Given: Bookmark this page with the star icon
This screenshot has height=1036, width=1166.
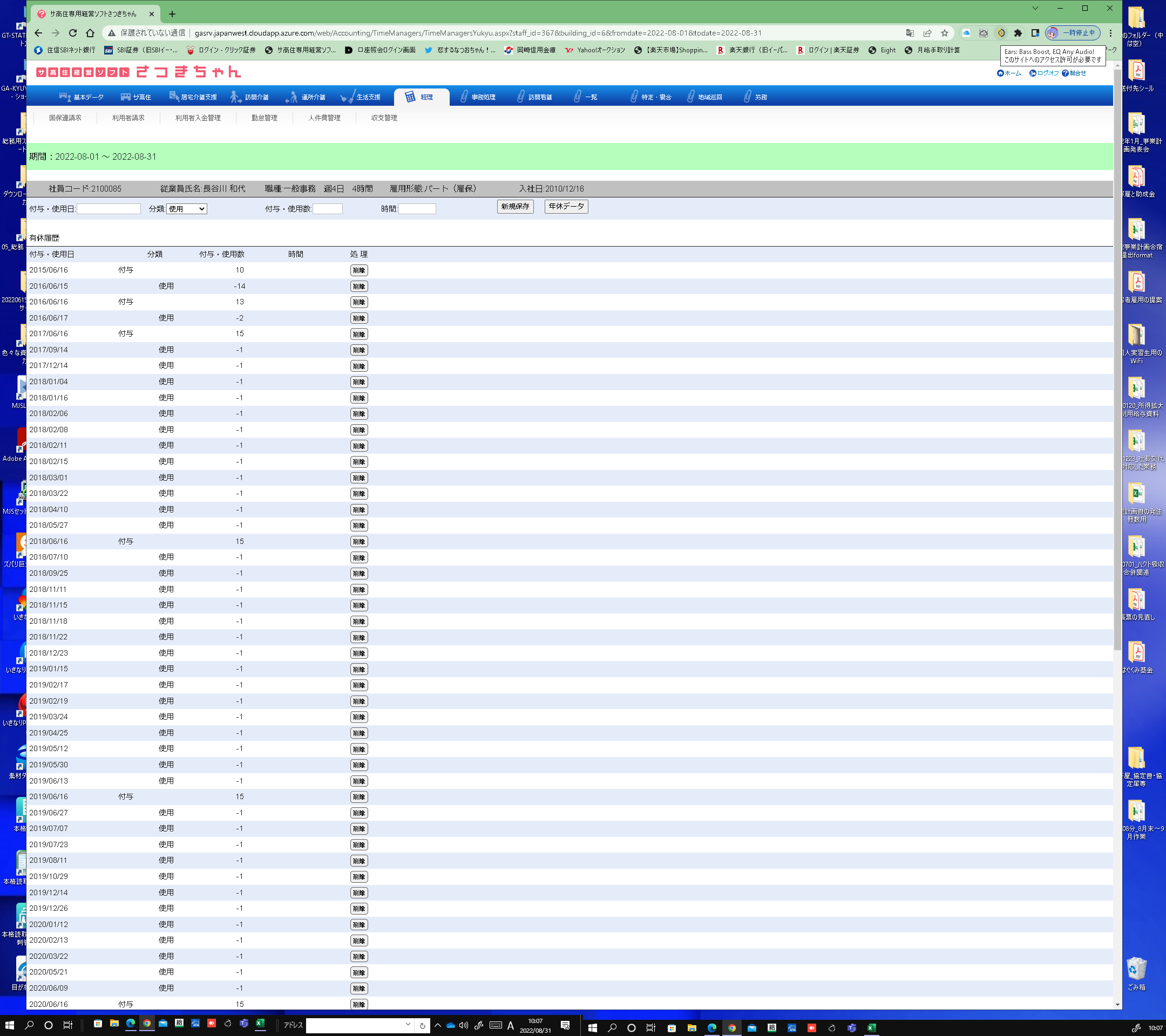Looking at the screenshot, I should (944, 33).
